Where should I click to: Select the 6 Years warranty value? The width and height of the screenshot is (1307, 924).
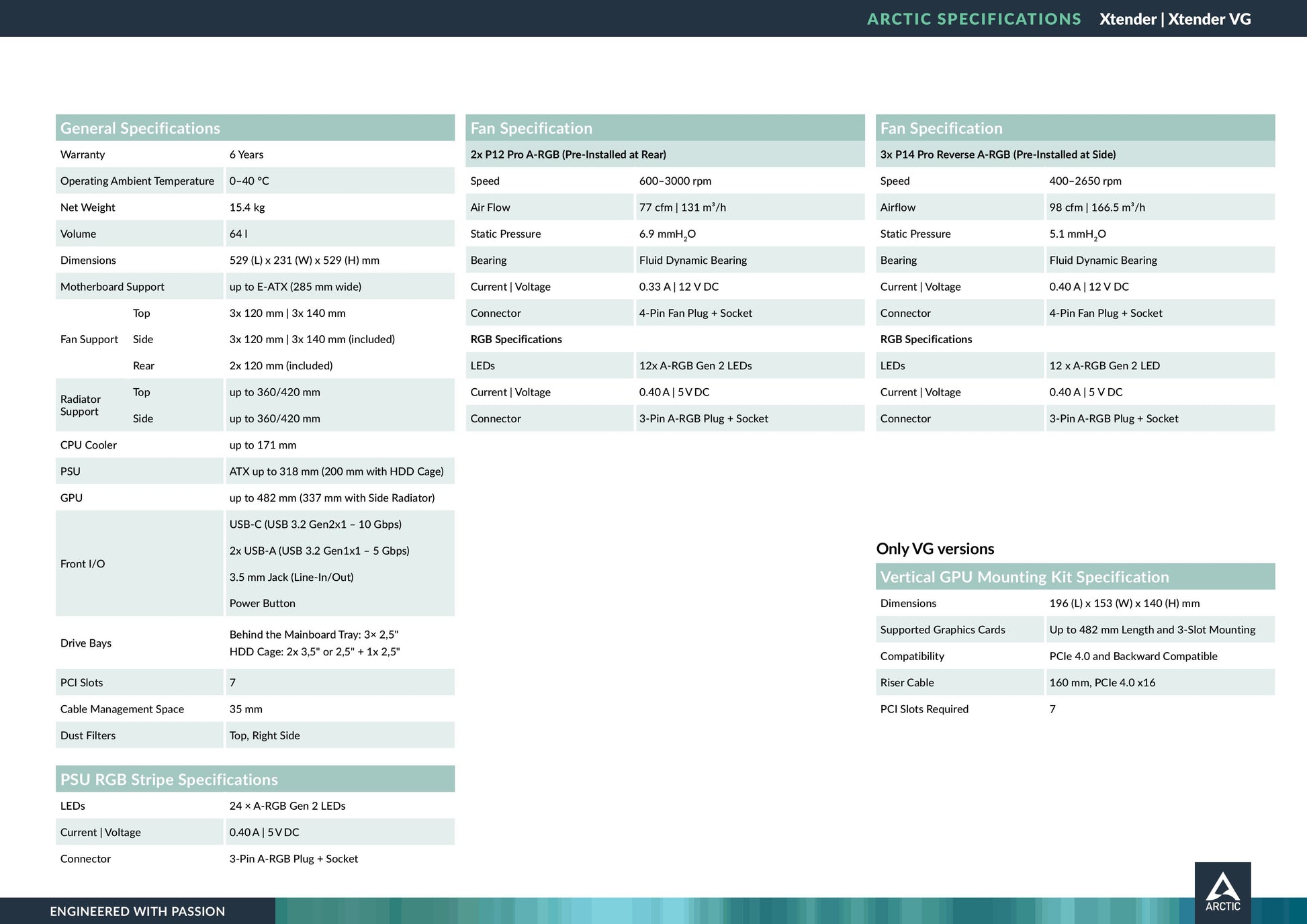click(x=246, y=154)
